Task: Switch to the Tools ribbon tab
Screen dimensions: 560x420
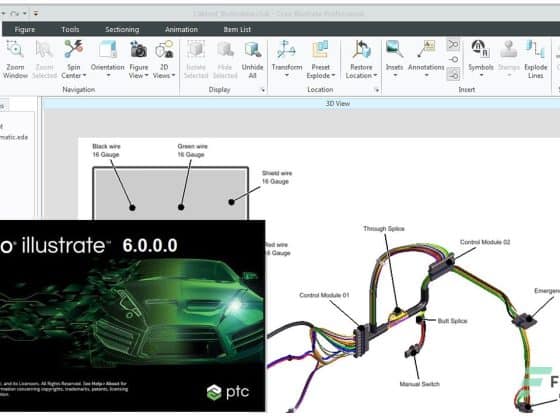Action: (70, 29)
